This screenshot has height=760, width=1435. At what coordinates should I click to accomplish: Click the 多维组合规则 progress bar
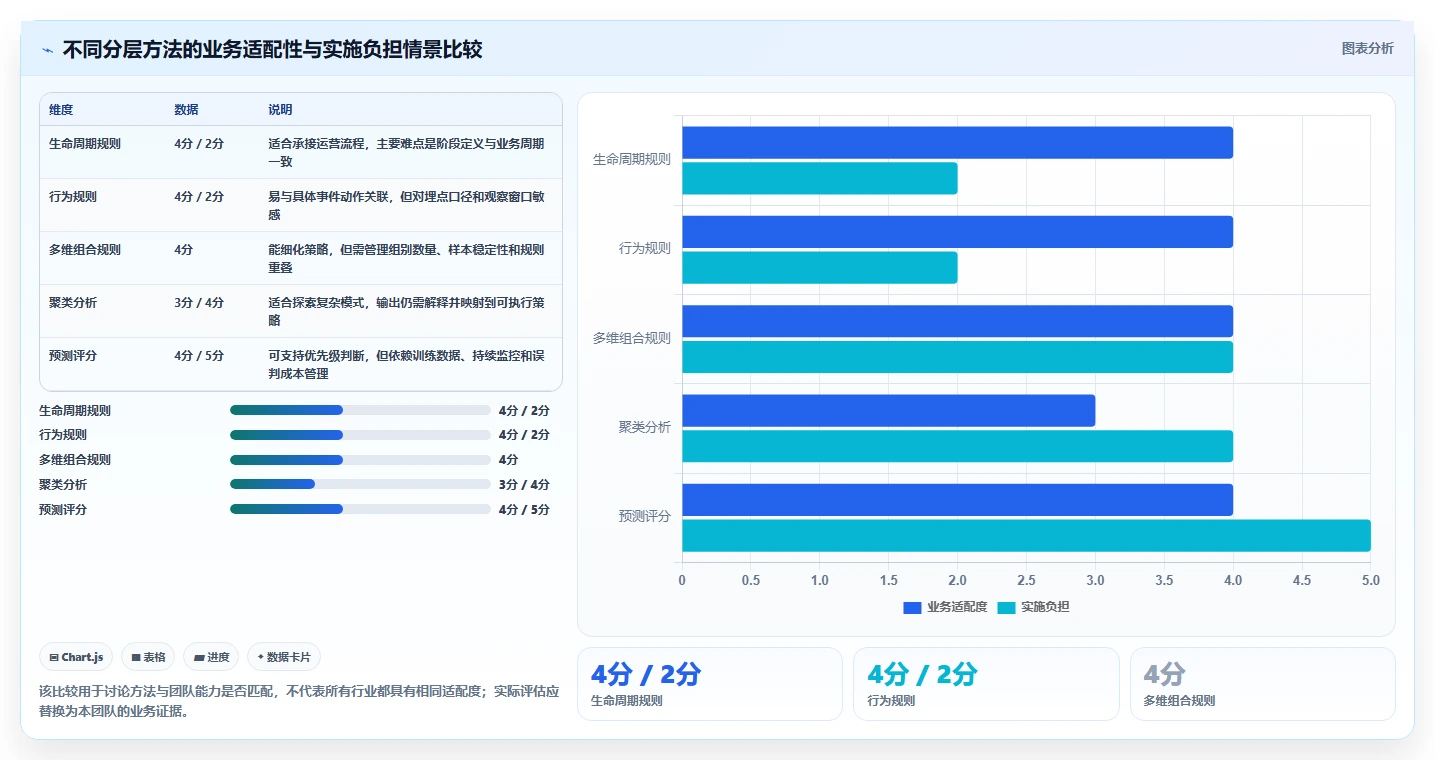(360, 460)
